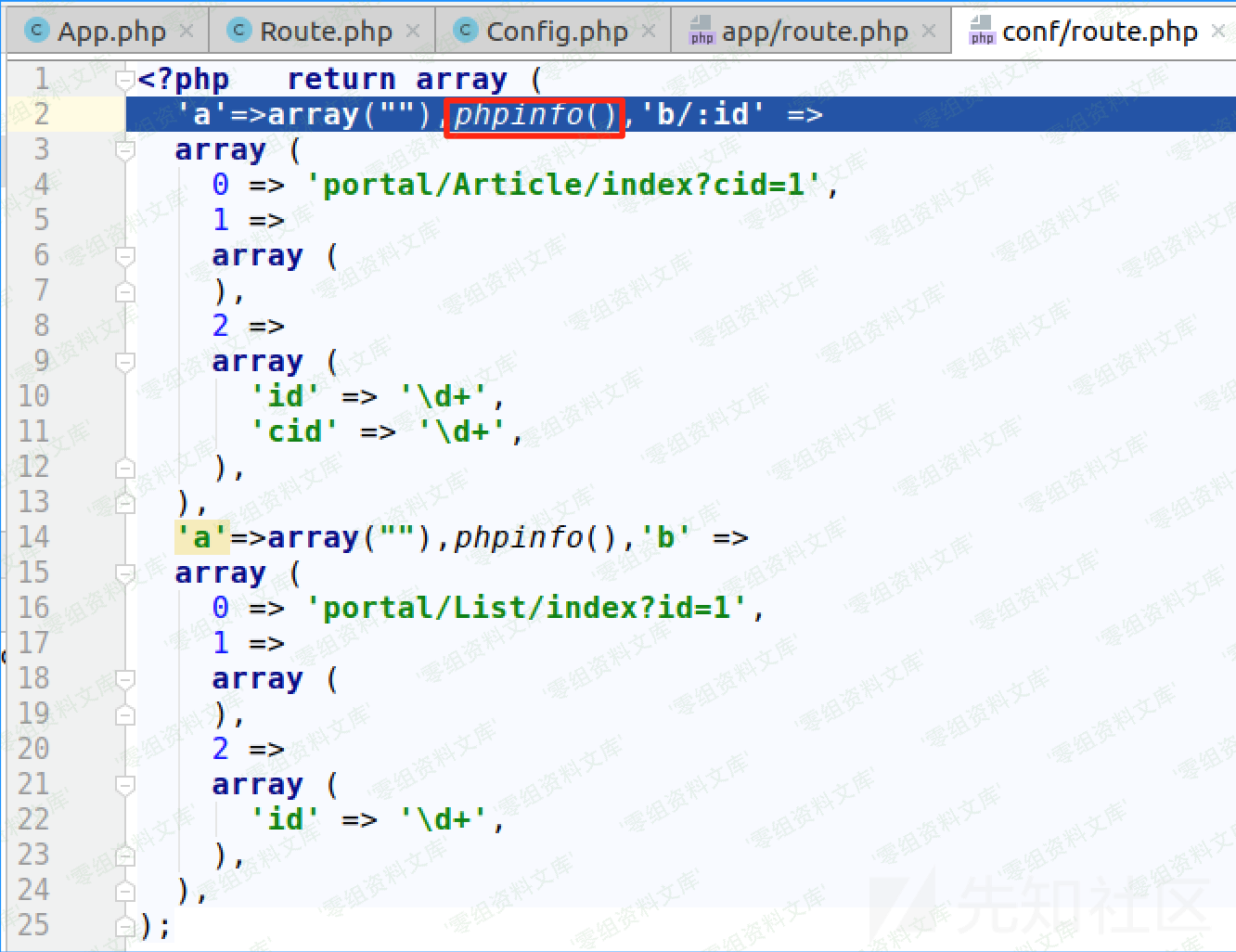Close the conf/route.php tab

tap(1218, 31)
